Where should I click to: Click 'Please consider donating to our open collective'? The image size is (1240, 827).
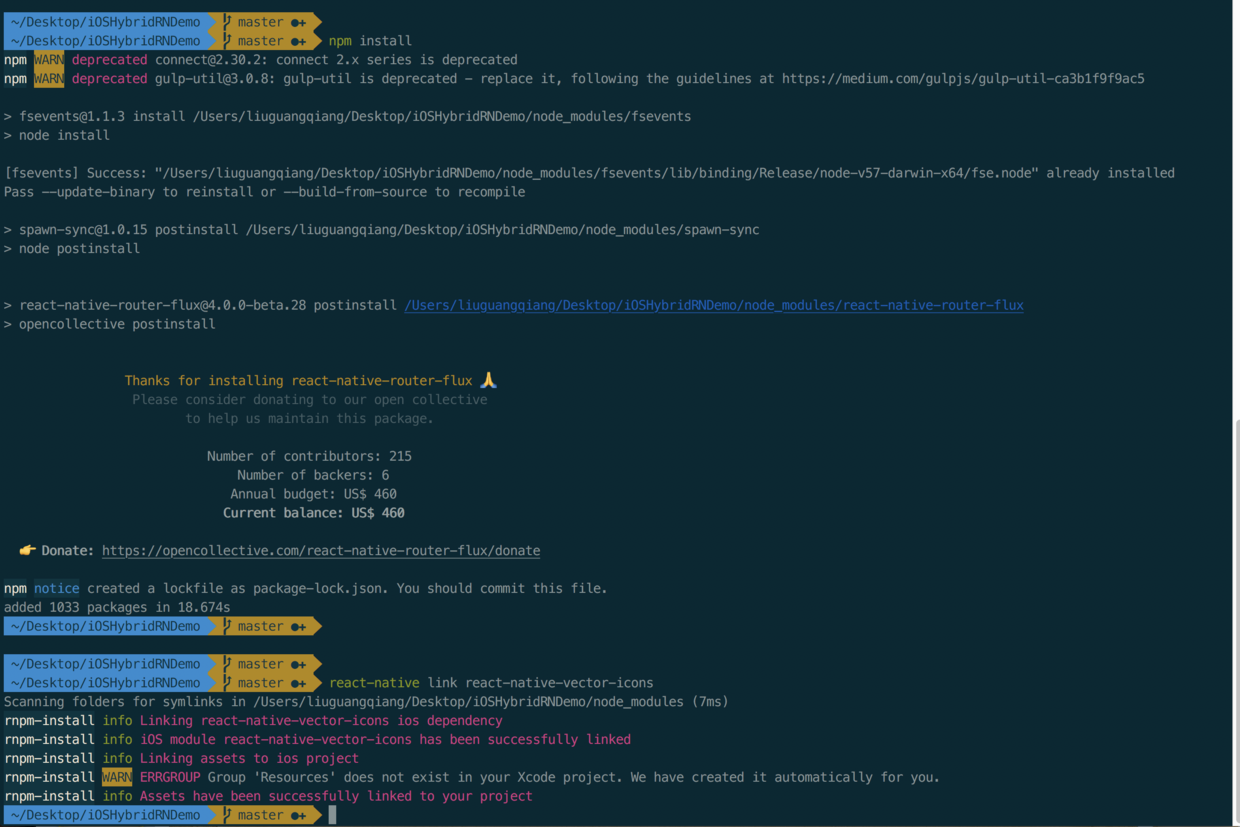coord(310,399)
